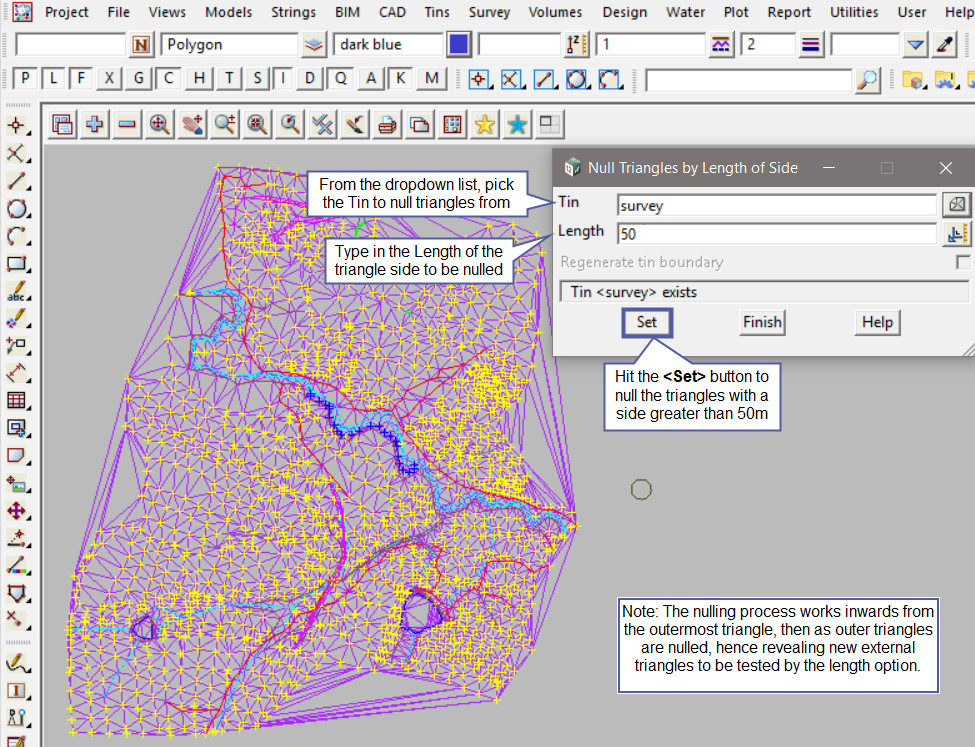Click the magnifier search icon in top toolbar
The width and height of the screenshot is (975, 747).
point(869,80)
